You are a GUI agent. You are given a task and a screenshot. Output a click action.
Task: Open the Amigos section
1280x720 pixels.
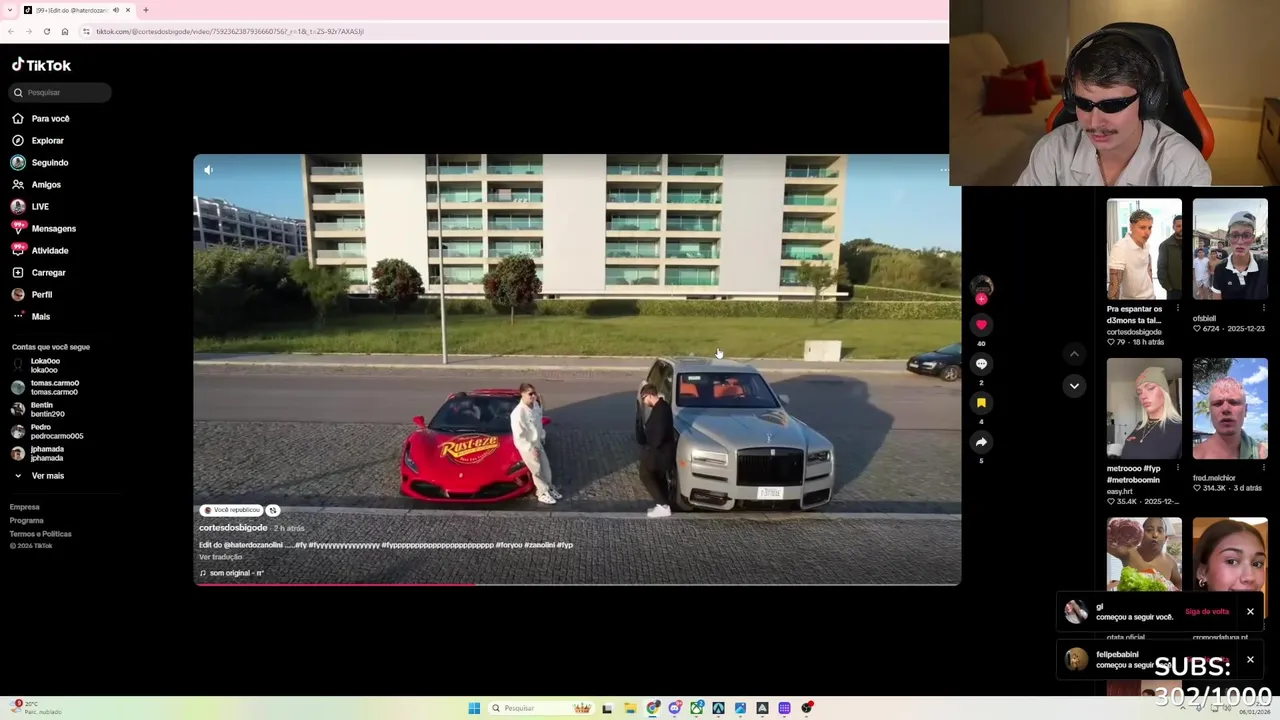[36, 184]
